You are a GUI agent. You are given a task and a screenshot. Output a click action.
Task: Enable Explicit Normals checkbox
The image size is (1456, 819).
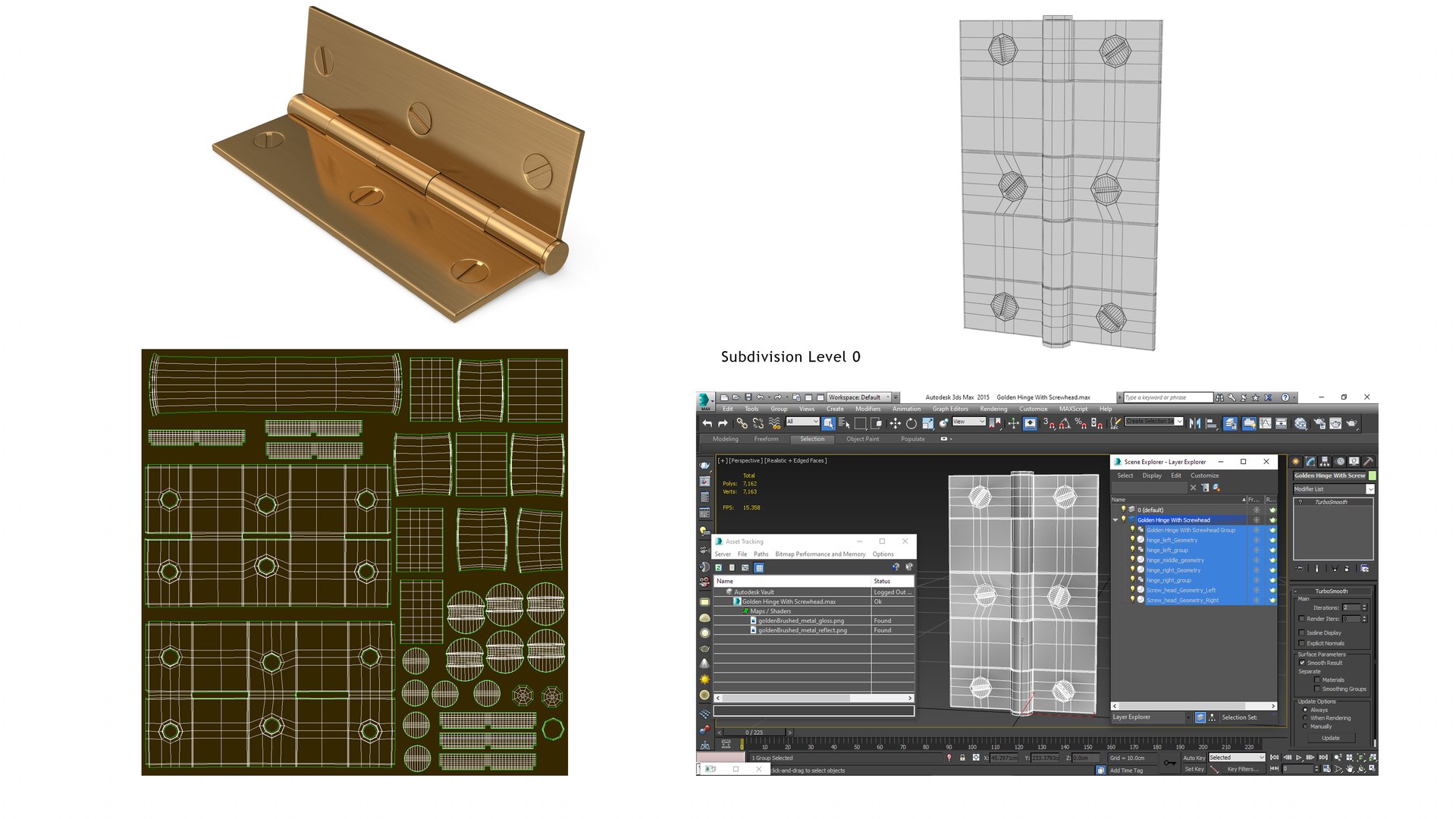pyautogui.click(x=1302, y=643)
